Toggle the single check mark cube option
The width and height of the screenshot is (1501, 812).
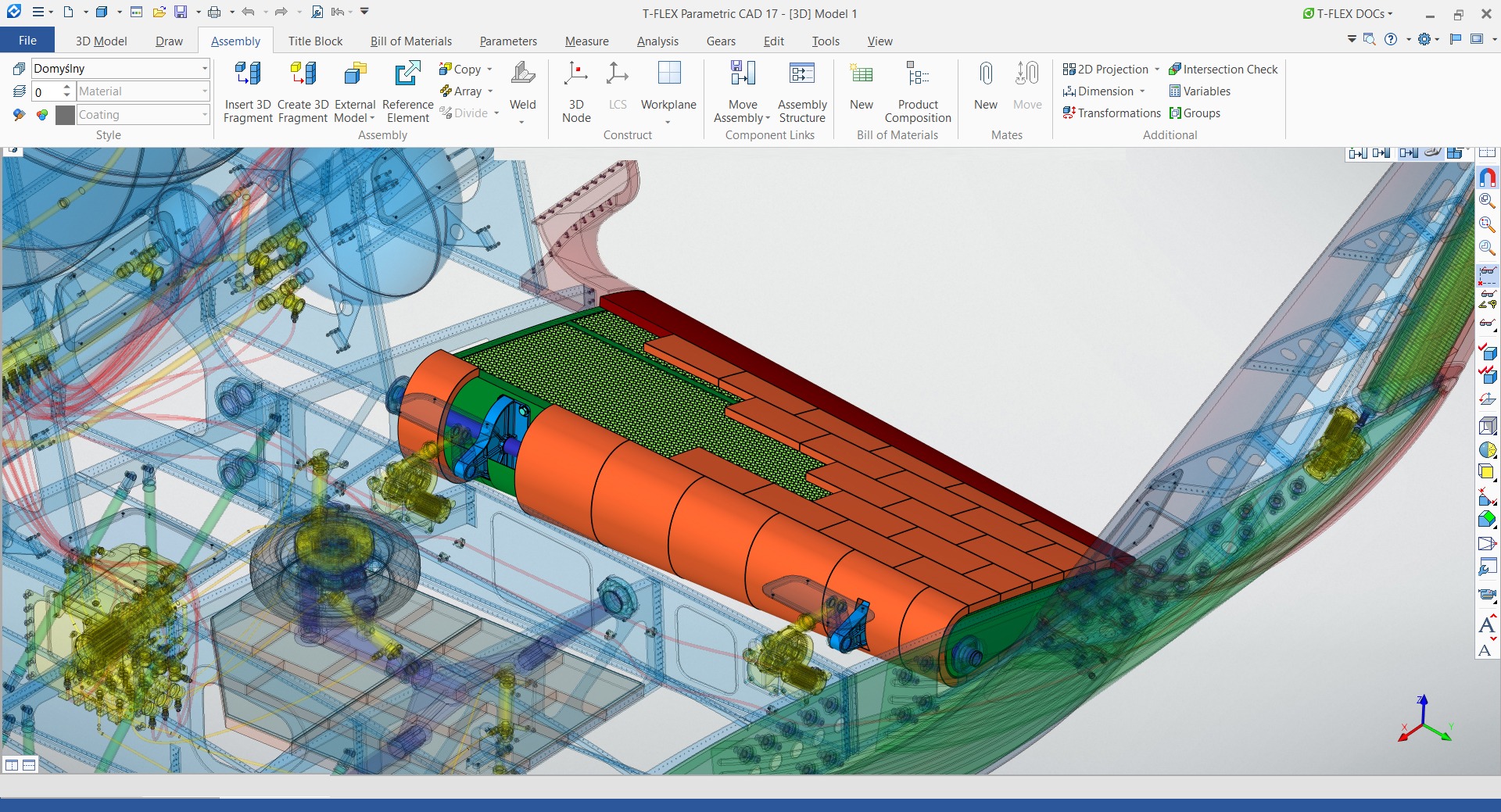click(1487, 351)
